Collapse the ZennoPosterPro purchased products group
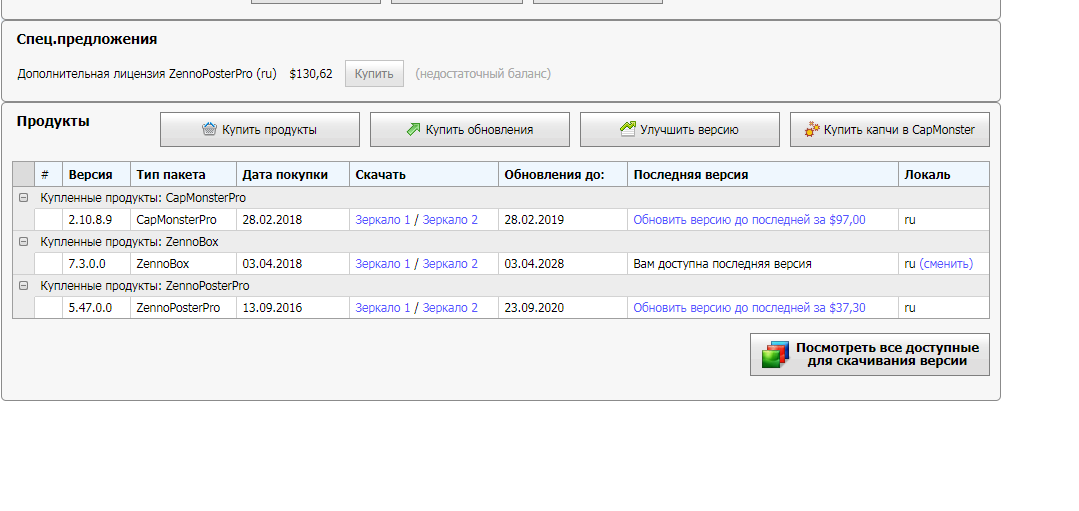This screenshot has height=511, width=1079. tap(23, 286)
